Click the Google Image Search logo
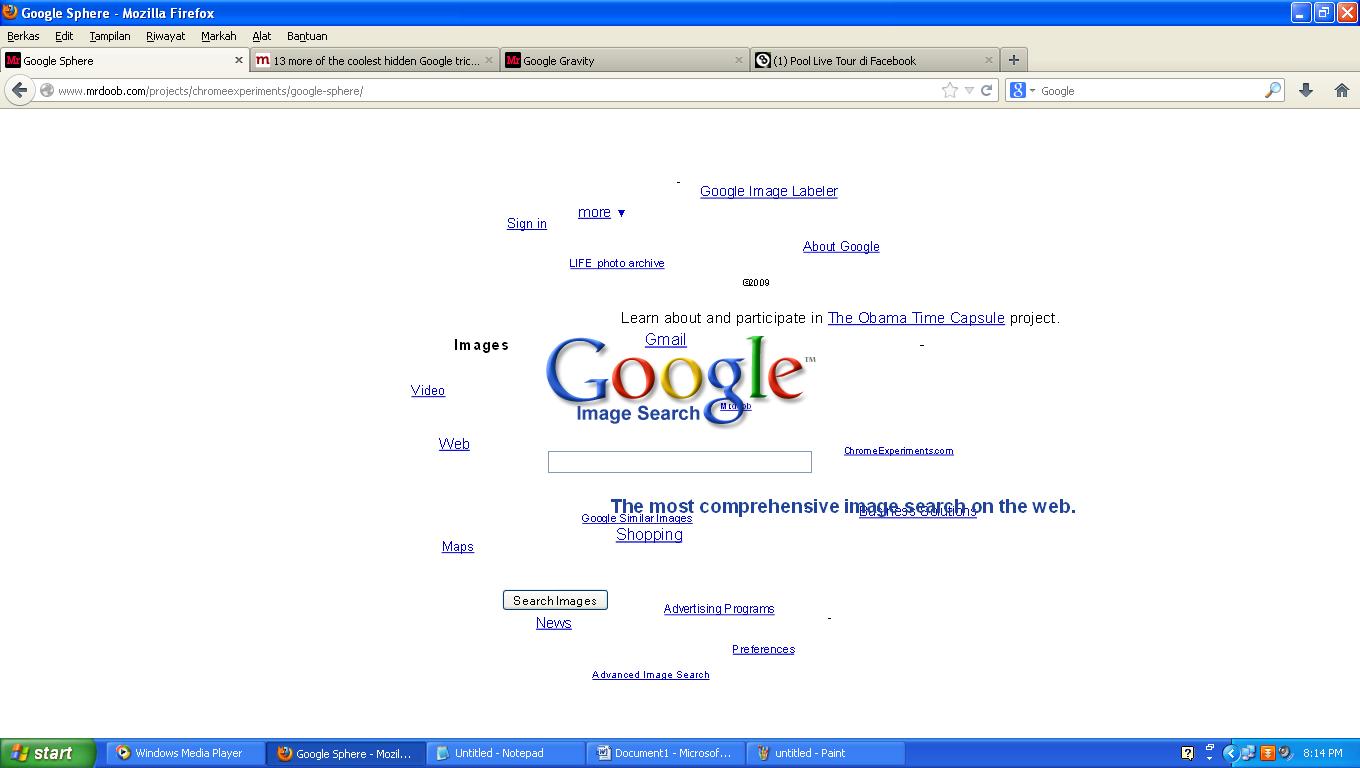This screenshot has width=1360, height=768. (x=680, y=380)
